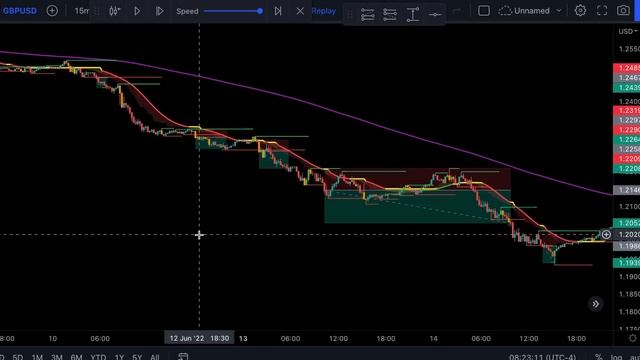The width and height of the screenshot is (640, 360).
Task: Open the Unnamed layout cloud menu
Action: tap(524, 11)
